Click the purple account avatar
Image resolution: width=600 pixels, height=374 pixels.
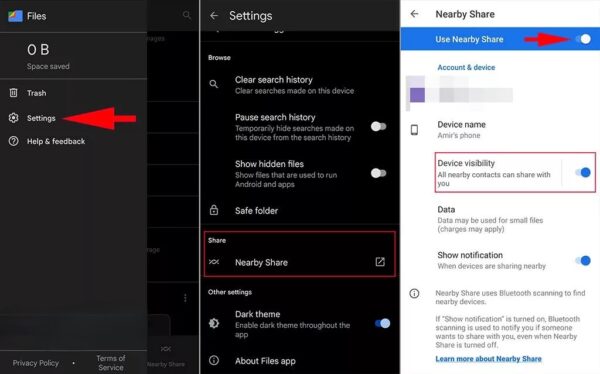(417, 95)
